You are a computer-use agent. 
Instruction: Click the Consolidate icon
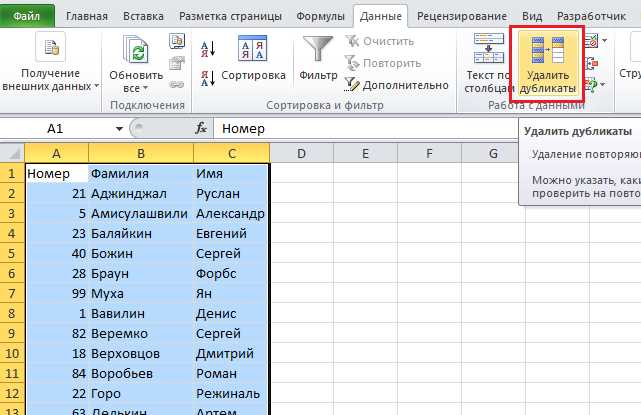click(x=592, y=63)
